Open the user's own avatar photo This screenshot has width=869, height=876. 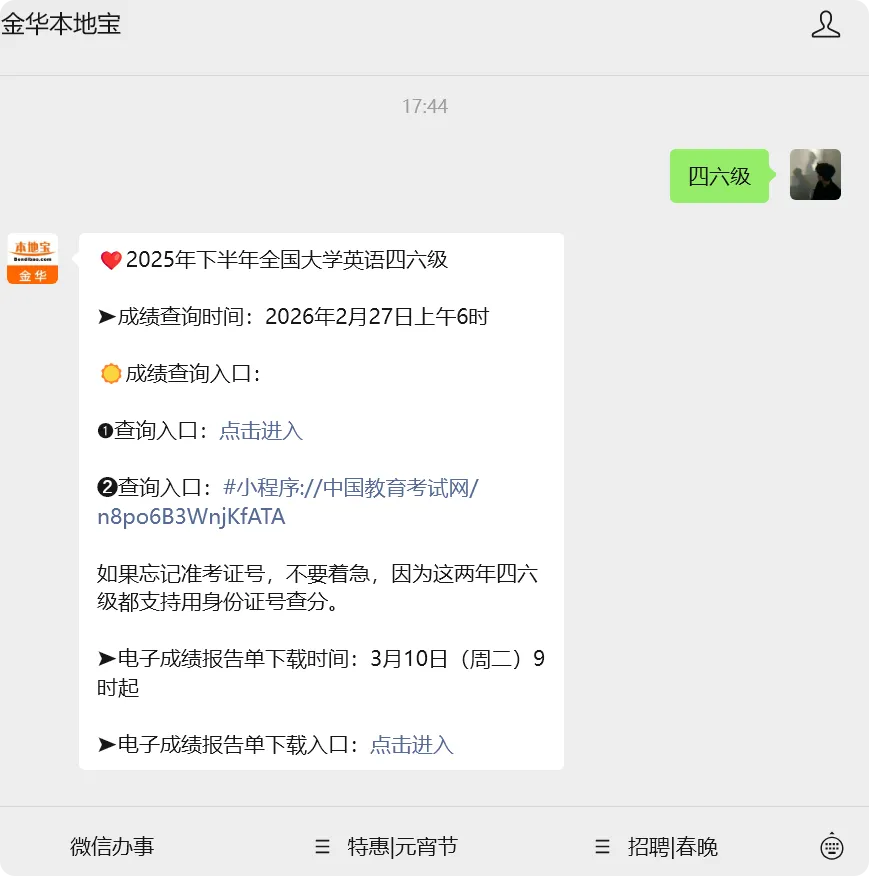point(815,174)
